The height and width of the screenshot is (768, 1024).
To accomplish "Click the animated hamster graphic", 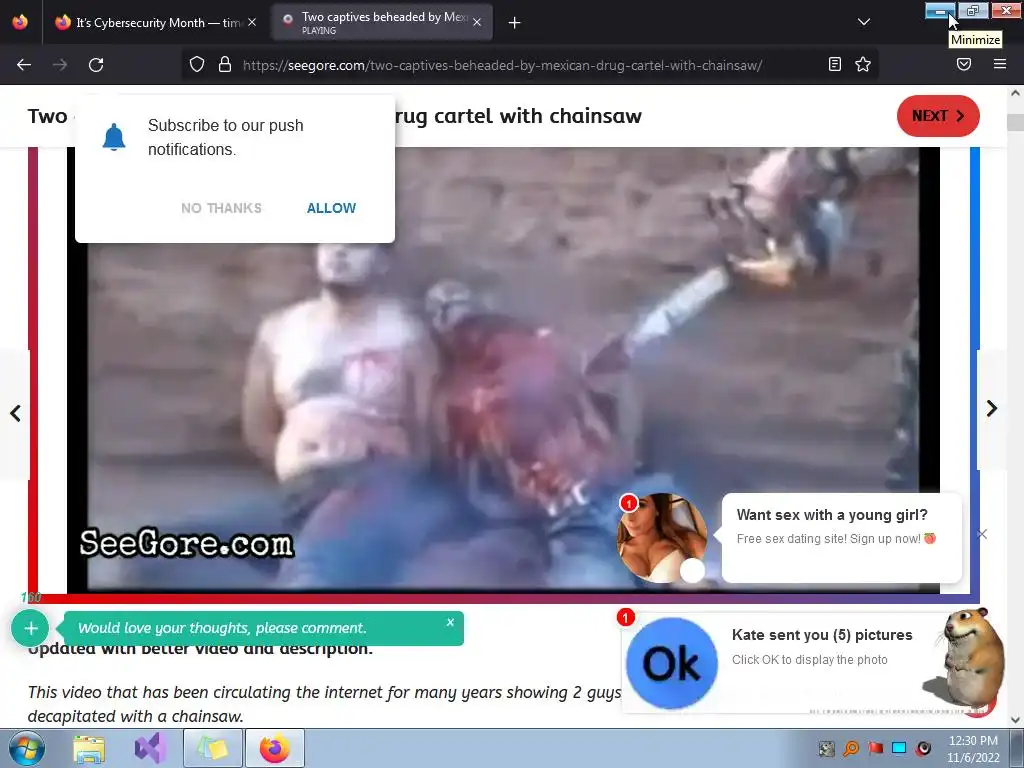I will click(x=970, y=660).
